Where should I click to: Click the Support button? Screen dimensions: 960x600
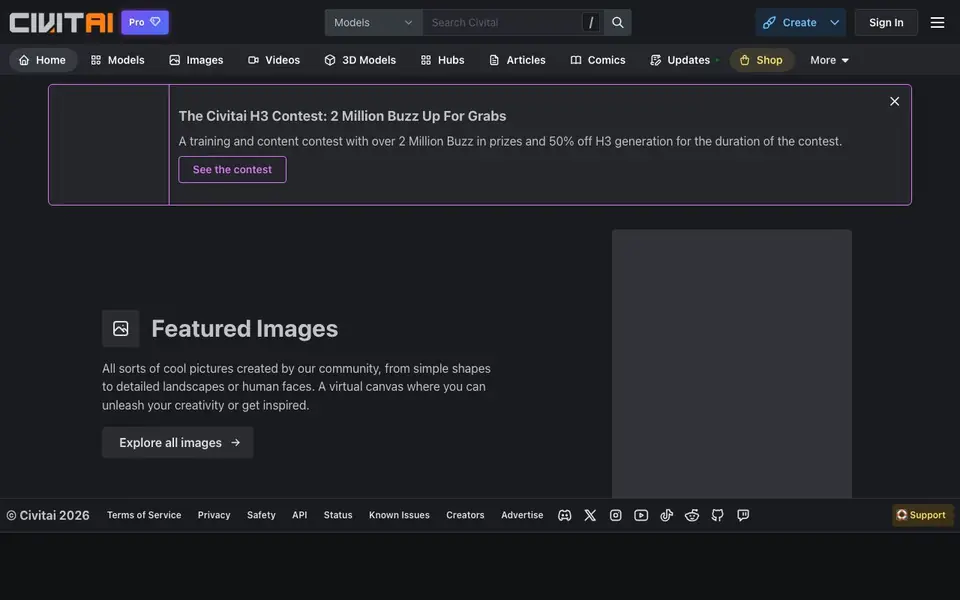coord(921,515)
